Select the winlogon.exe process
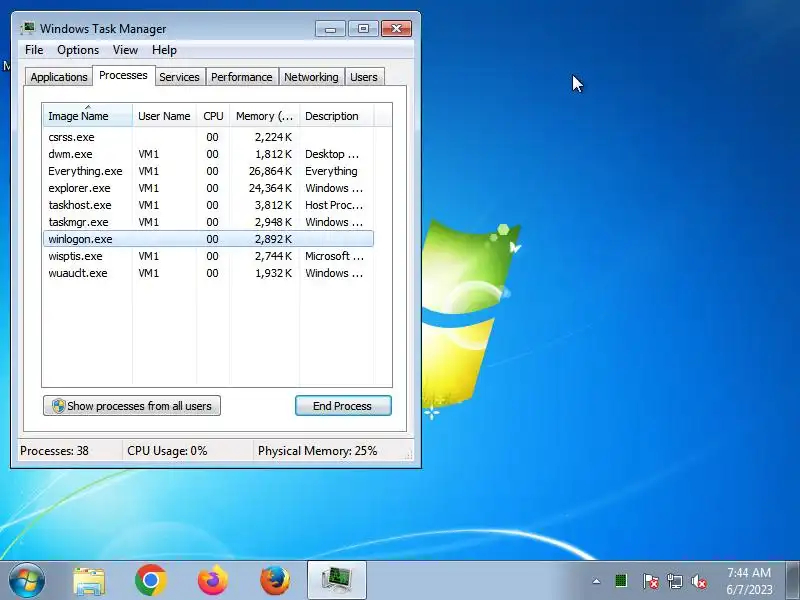This screenshot has height=600, width=800. pos(209,239)
